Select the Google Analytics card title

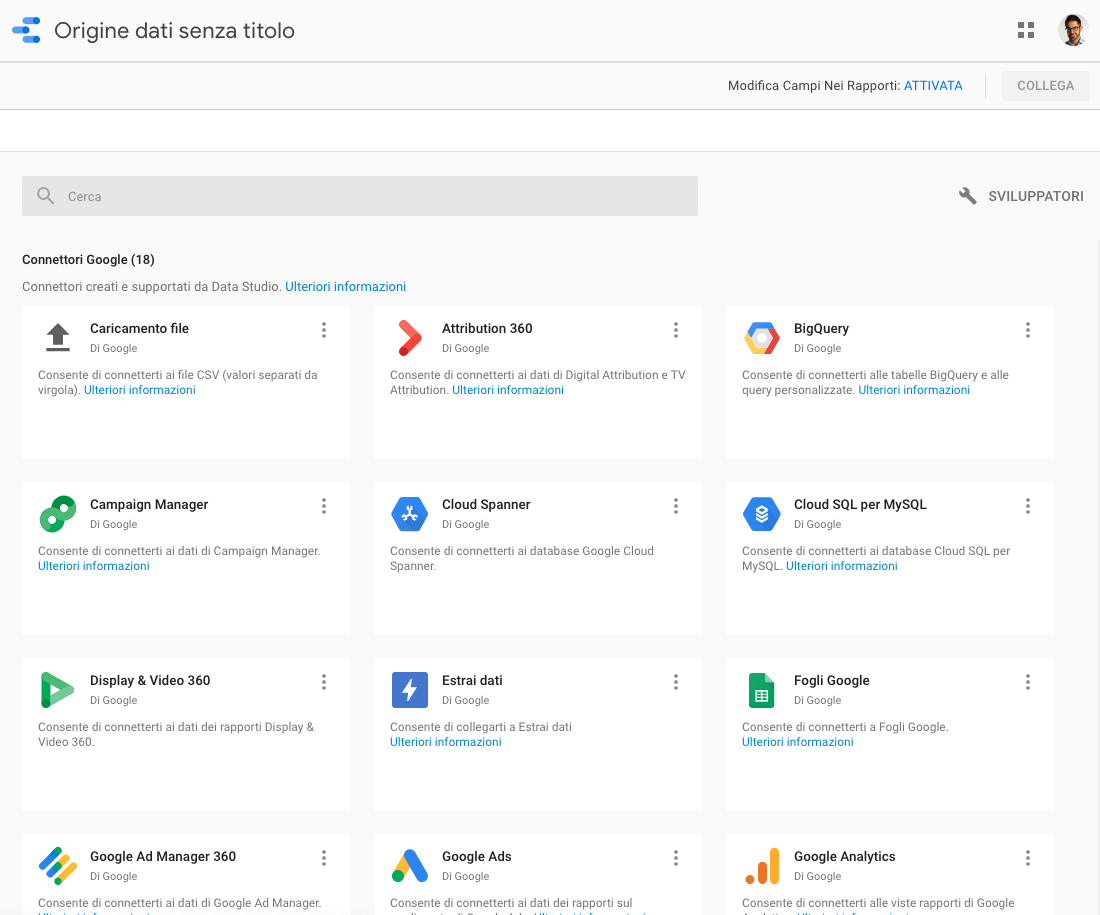pyautogui.click(x=845, y=857)
